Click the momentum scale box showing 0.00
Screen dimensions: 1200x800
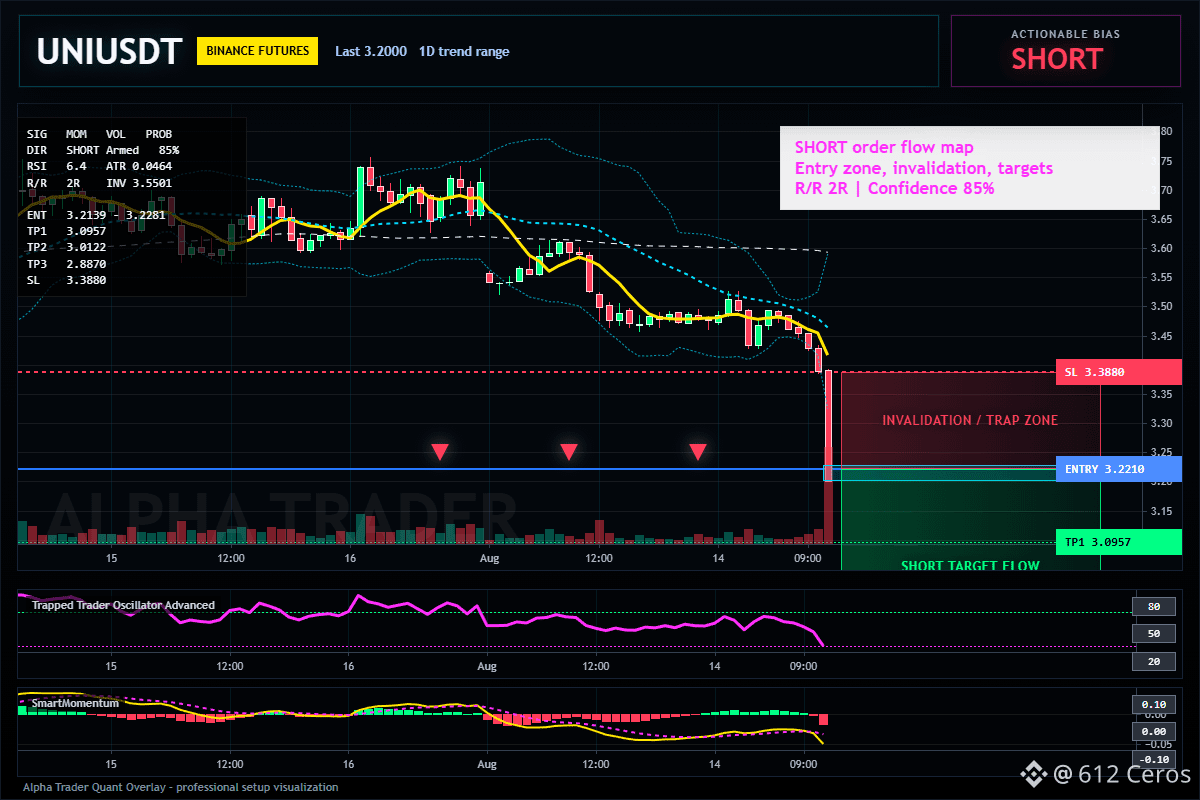point(1153,732)
